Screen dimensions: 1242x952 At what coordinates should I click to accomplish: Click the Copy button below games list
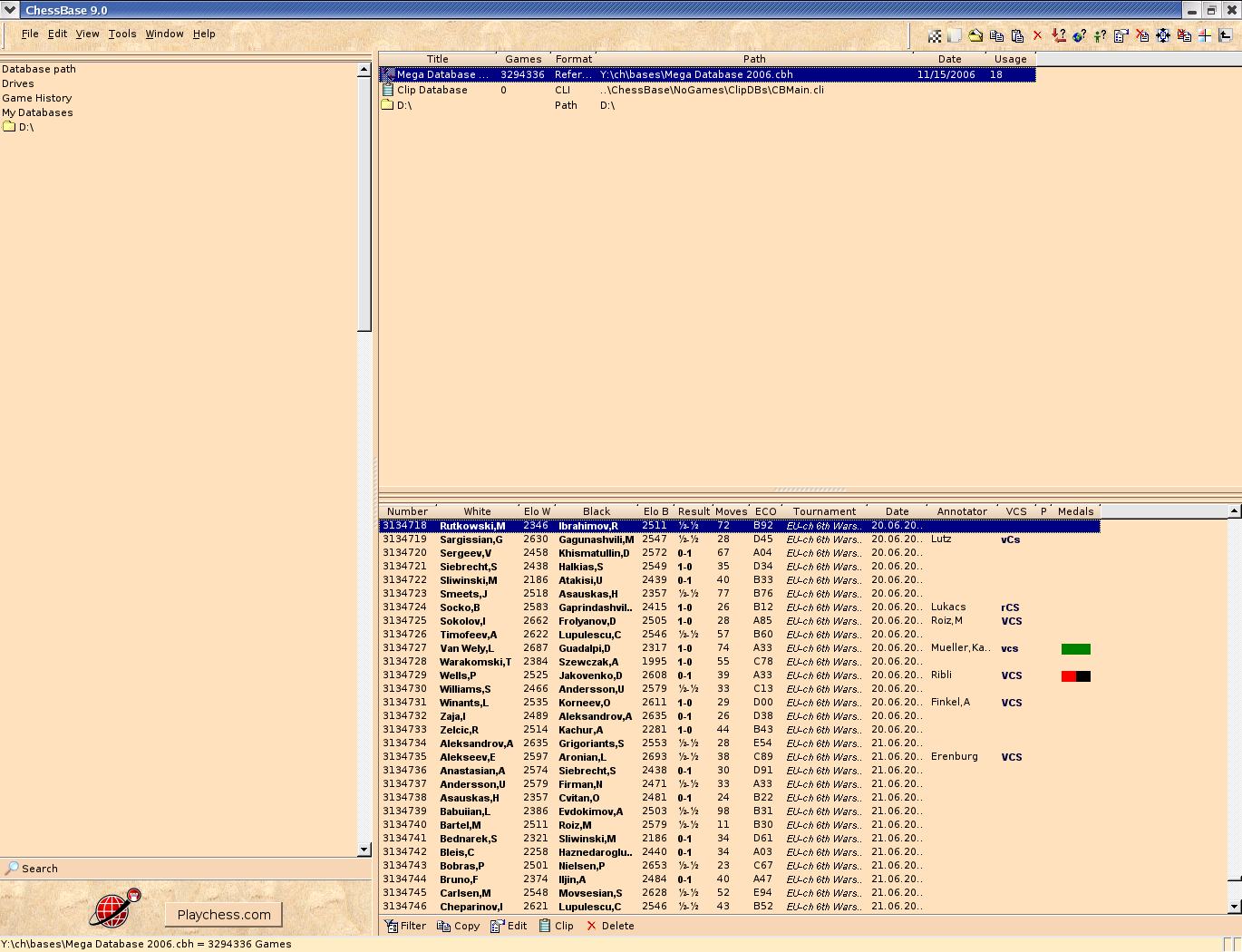[x=459, y=926]
